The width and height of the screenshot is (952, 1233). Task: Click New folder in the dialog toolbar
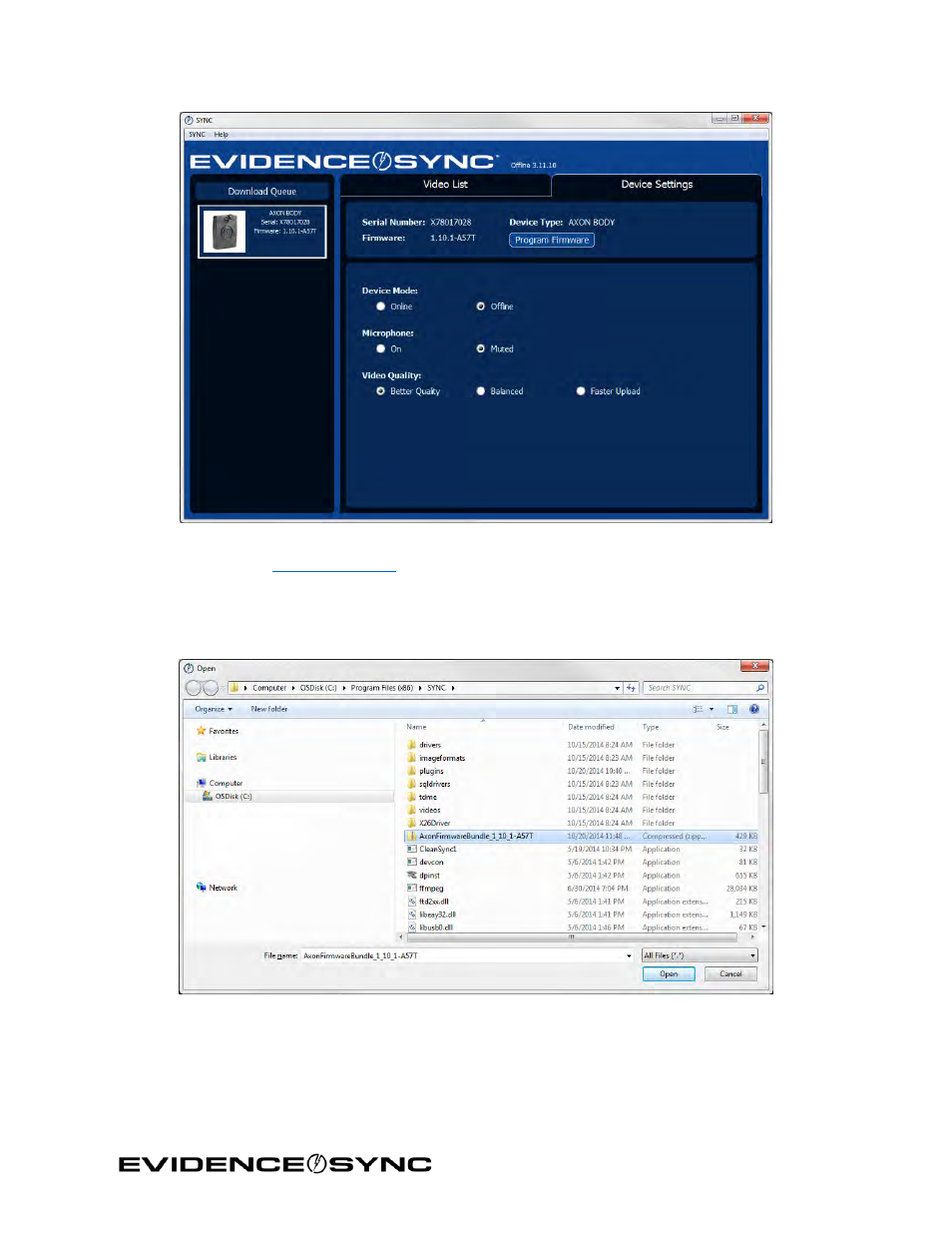click(268, 710)
